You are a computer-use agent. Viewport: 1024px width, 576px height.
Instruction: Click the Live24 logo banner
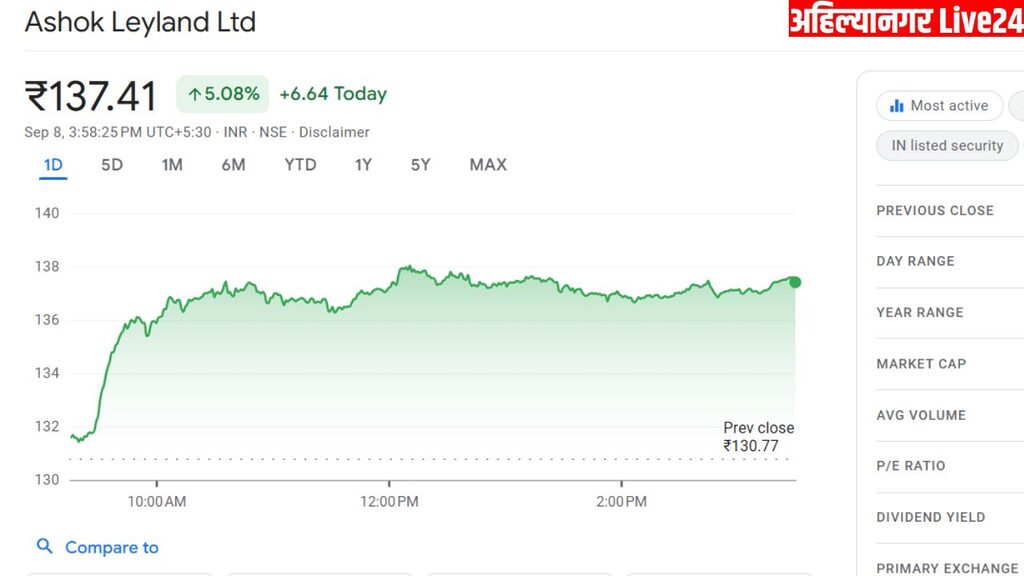point(905,19)
